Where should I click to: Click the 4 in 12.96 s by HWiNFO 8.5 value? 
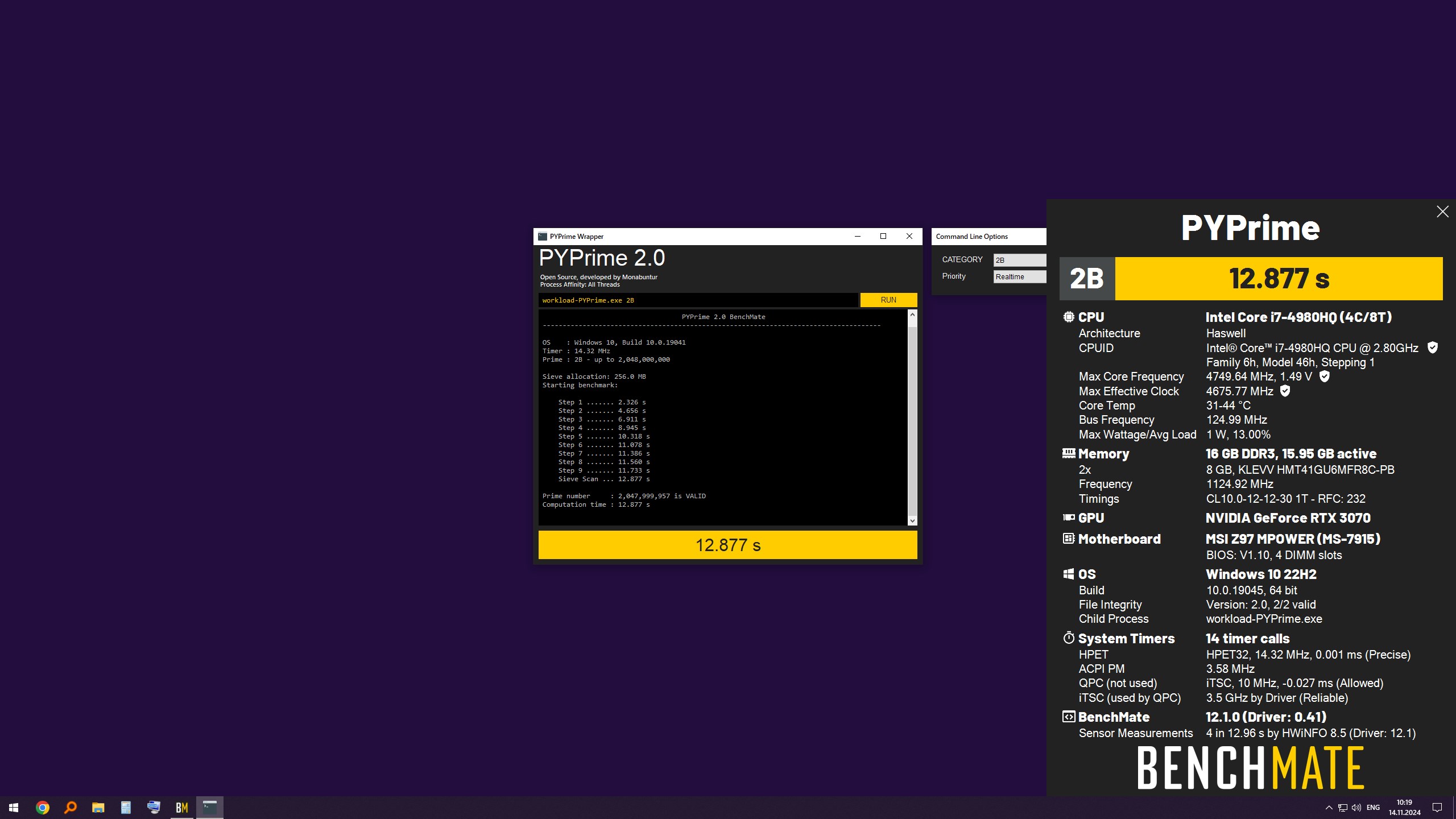click(1310, 733)
